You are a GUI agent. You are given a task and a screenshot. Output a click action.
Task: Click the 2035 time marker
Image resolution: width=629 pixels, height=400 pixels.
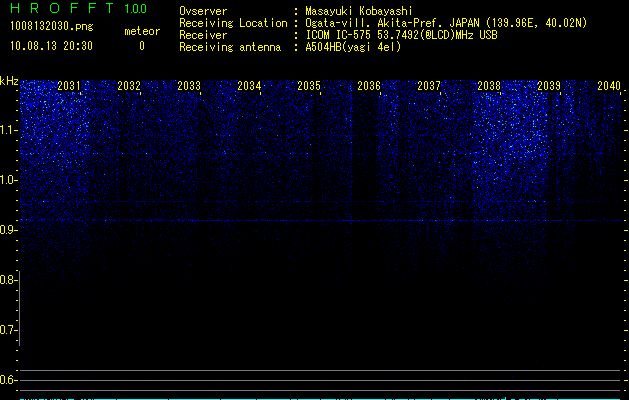tap(308, 86)
